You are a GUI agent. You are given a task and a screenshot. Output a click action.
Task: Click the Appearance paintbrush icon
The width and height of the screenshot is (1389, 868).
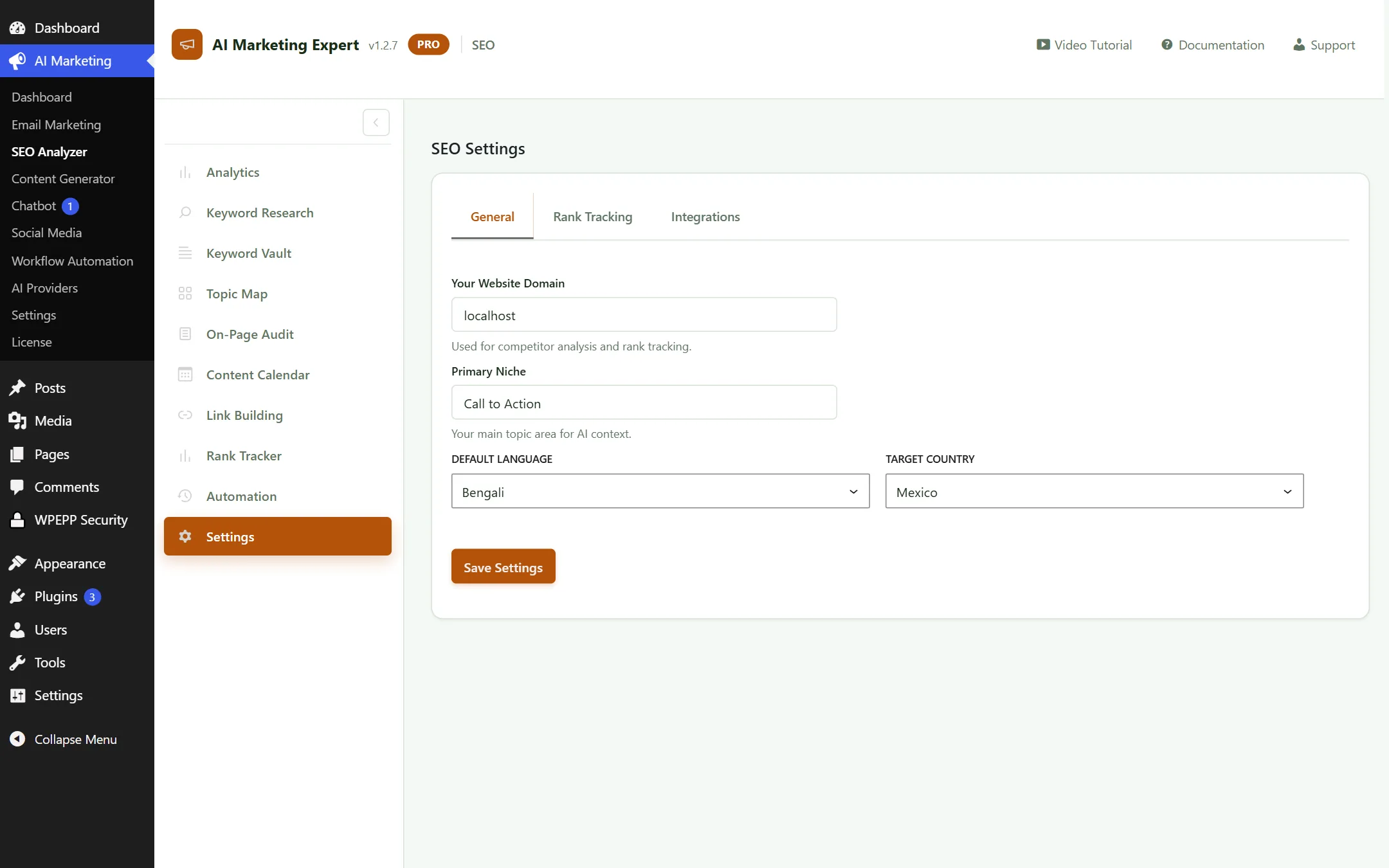[17, 563]
